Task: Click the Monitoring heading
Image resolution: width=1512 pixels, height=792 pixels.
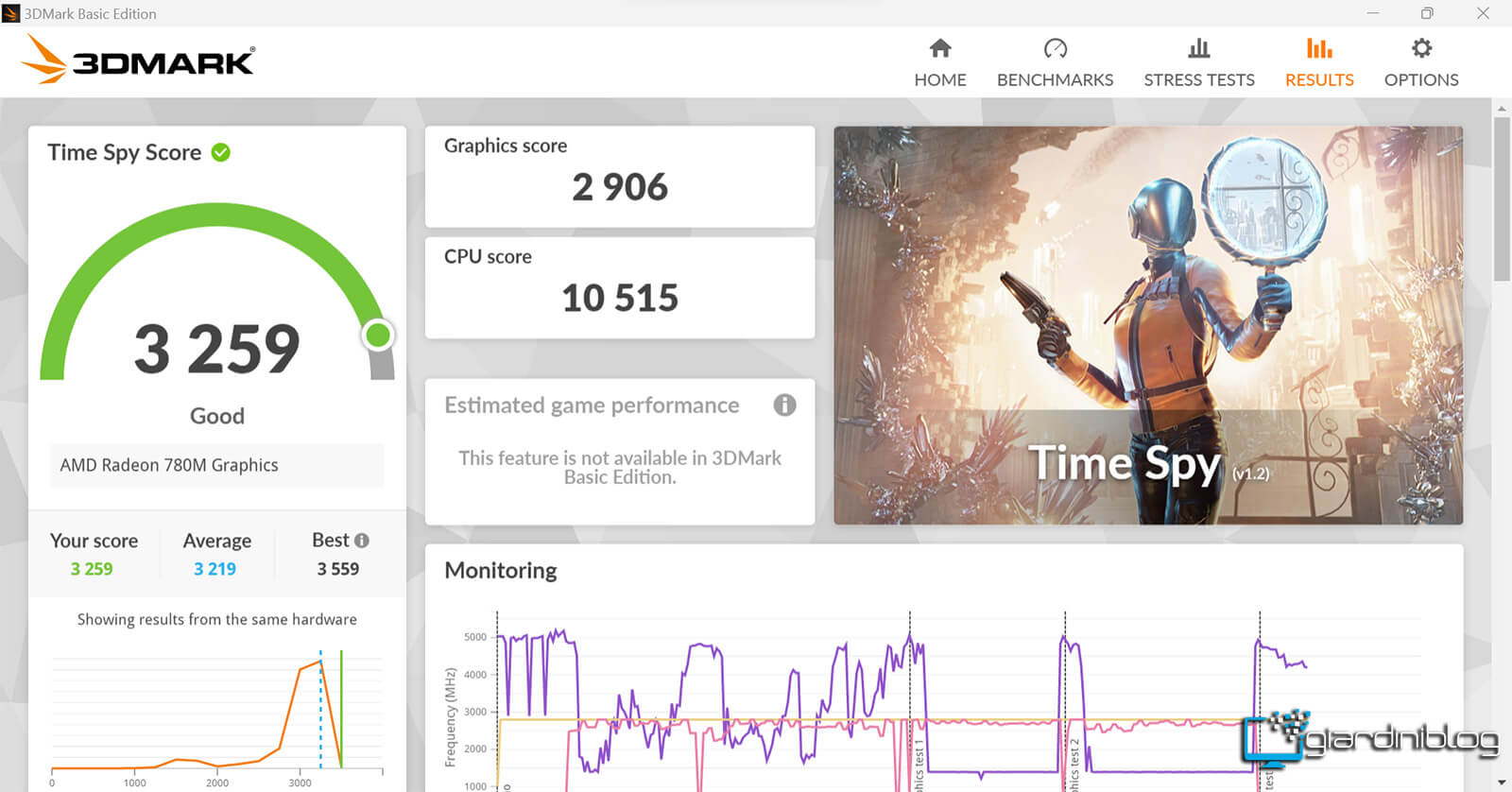Action: click(501, 571)
